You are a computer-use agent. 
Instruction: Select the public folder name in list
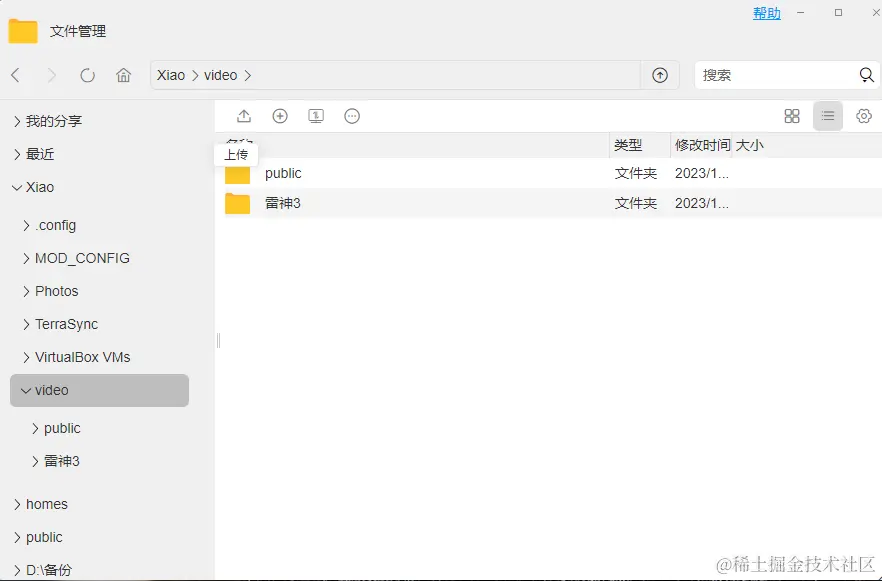click(x=283, y=173)
